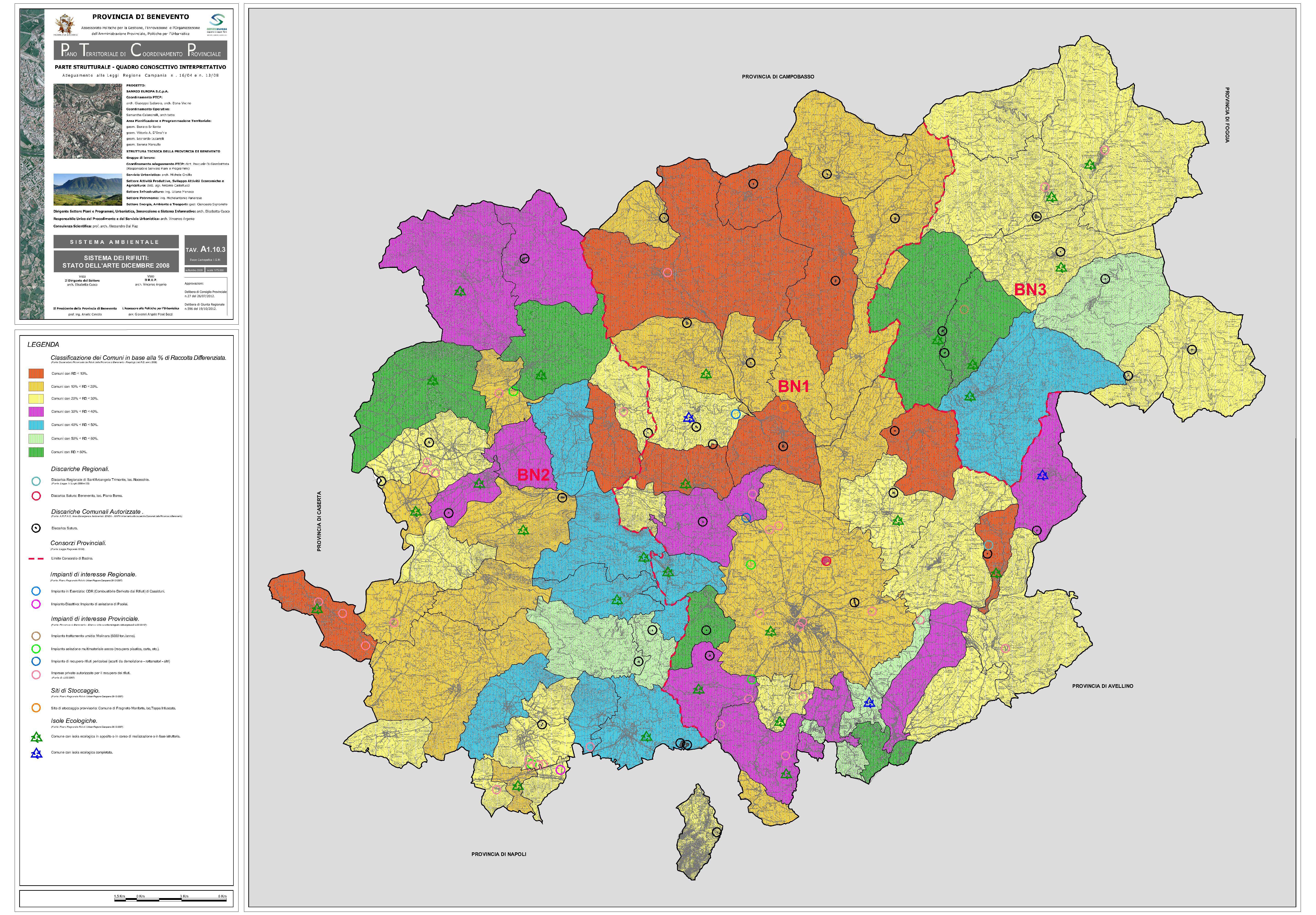Click the PROVINCIA DI BENEVENTO title text
The width and height of the screenshot is (1316, 915).
(x=141, y=17)
